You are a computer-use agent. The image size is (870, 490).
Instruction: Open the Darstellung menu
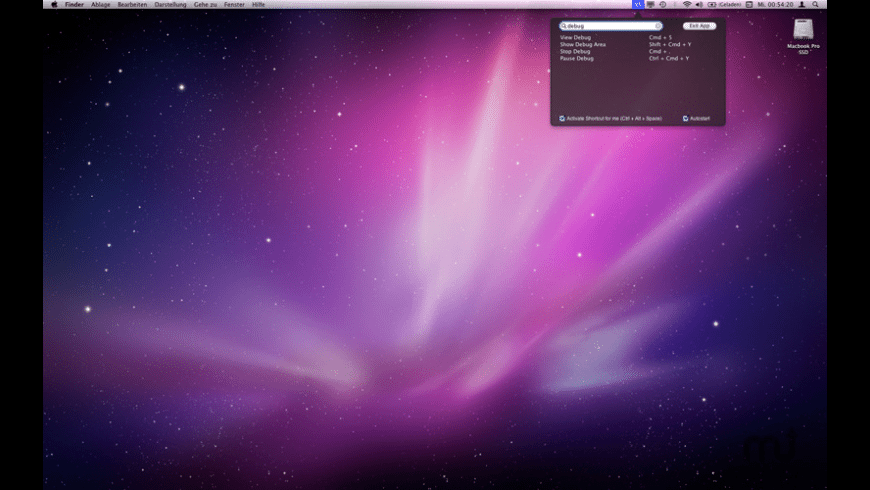[x=171, y=4]
